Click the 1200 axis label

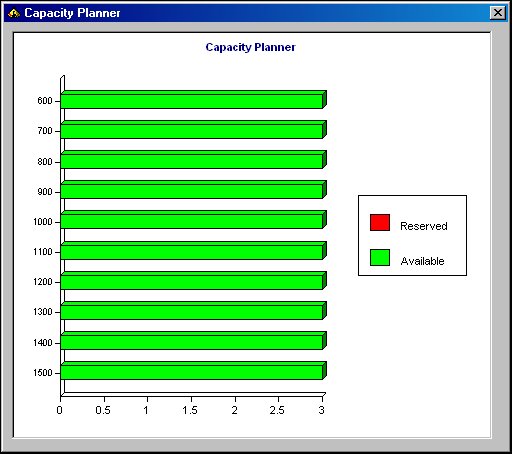(x=43, y=282)
